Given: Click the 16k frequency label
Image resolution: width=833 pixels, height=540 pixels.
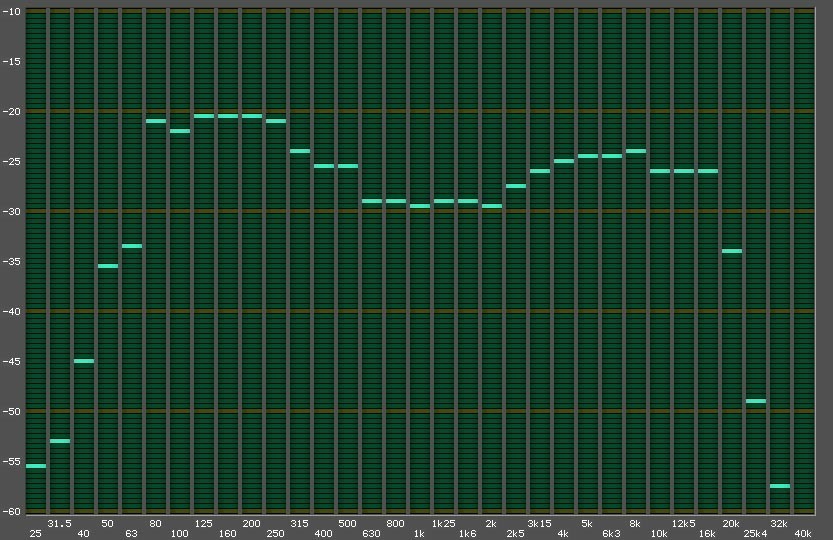Looking at the screenshot, I should 707,534.
